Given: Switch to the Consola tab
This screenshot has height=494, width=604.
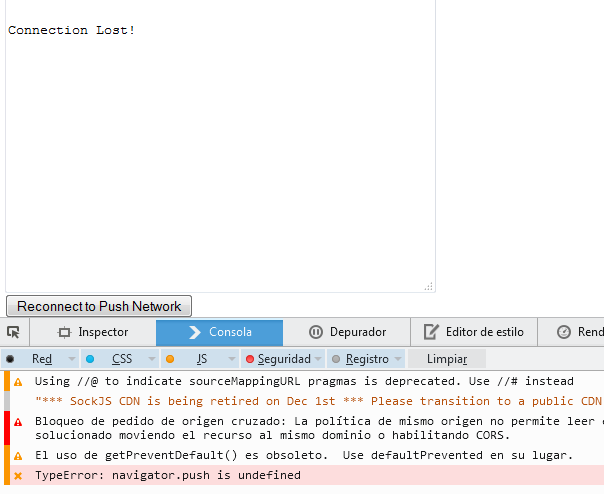Looking at the screenshot, I should tap(219, 332).
